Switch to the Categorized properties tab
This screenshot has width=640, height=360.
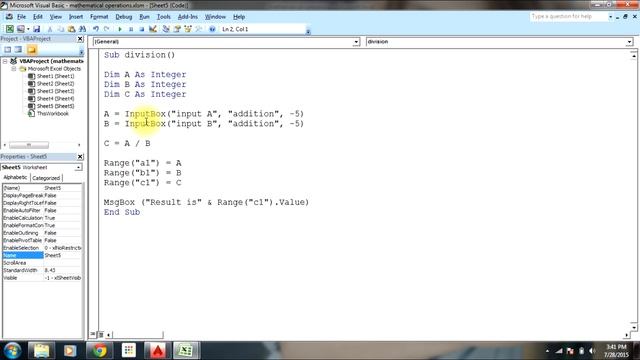46,178
